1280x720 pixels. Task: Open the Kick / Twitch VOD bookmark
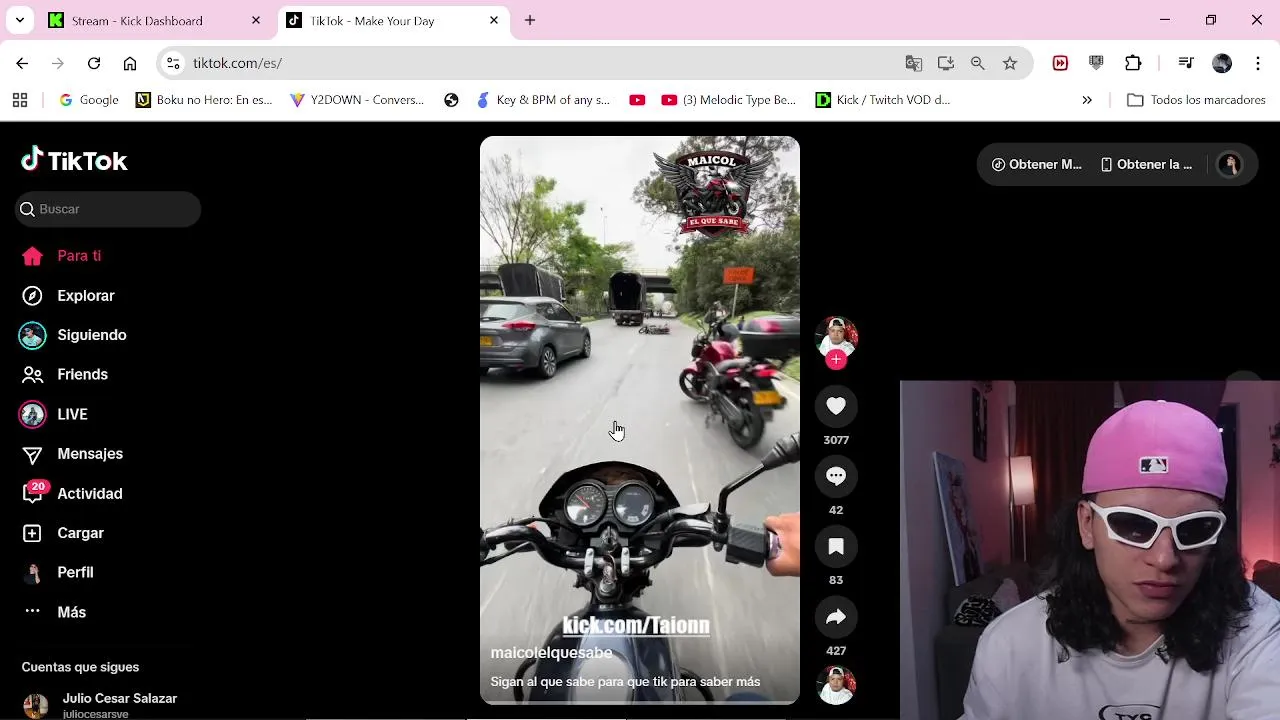click(883, 100)
